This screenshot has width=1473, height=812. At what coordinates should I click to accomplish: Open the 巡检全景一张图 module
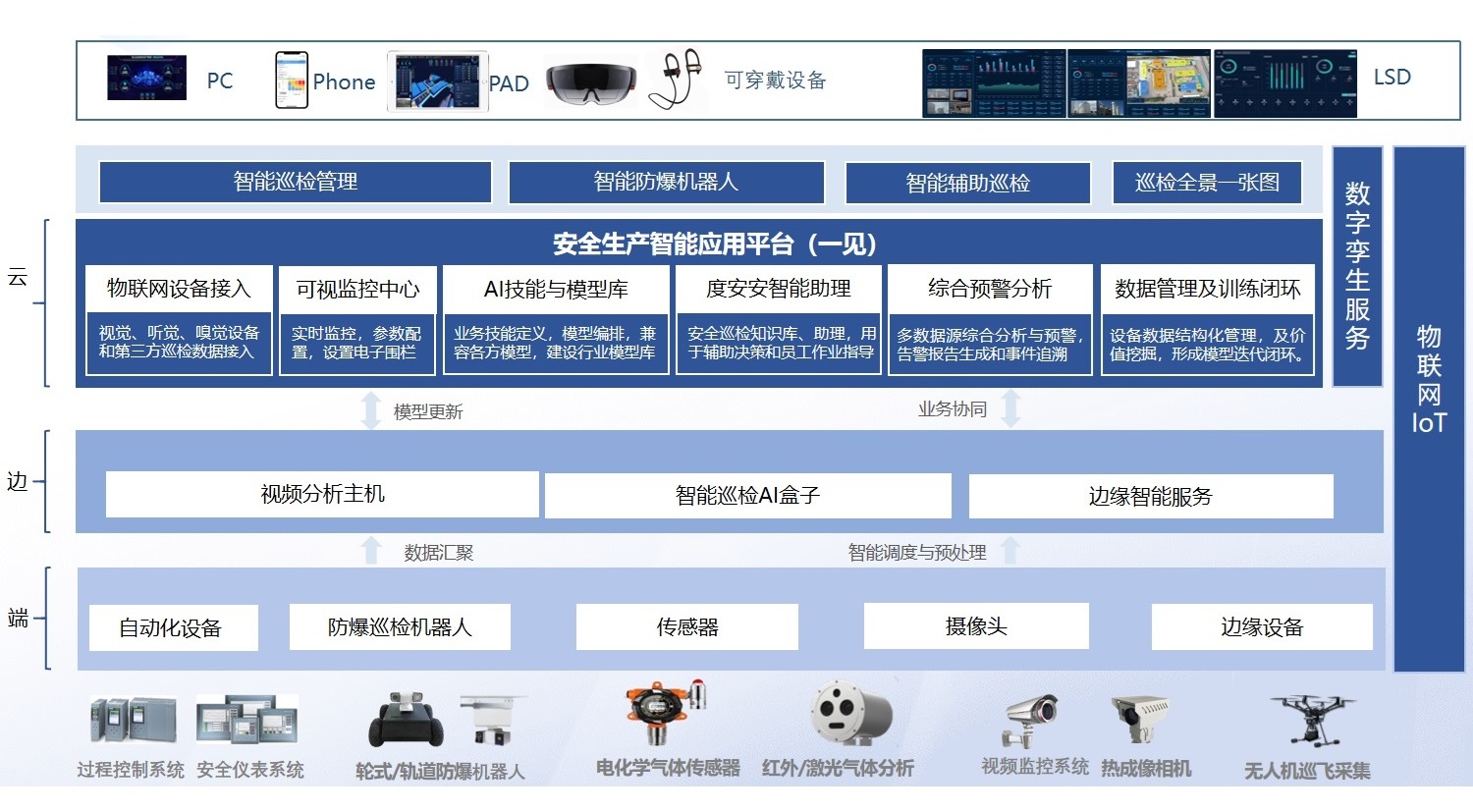(1208, 183)
